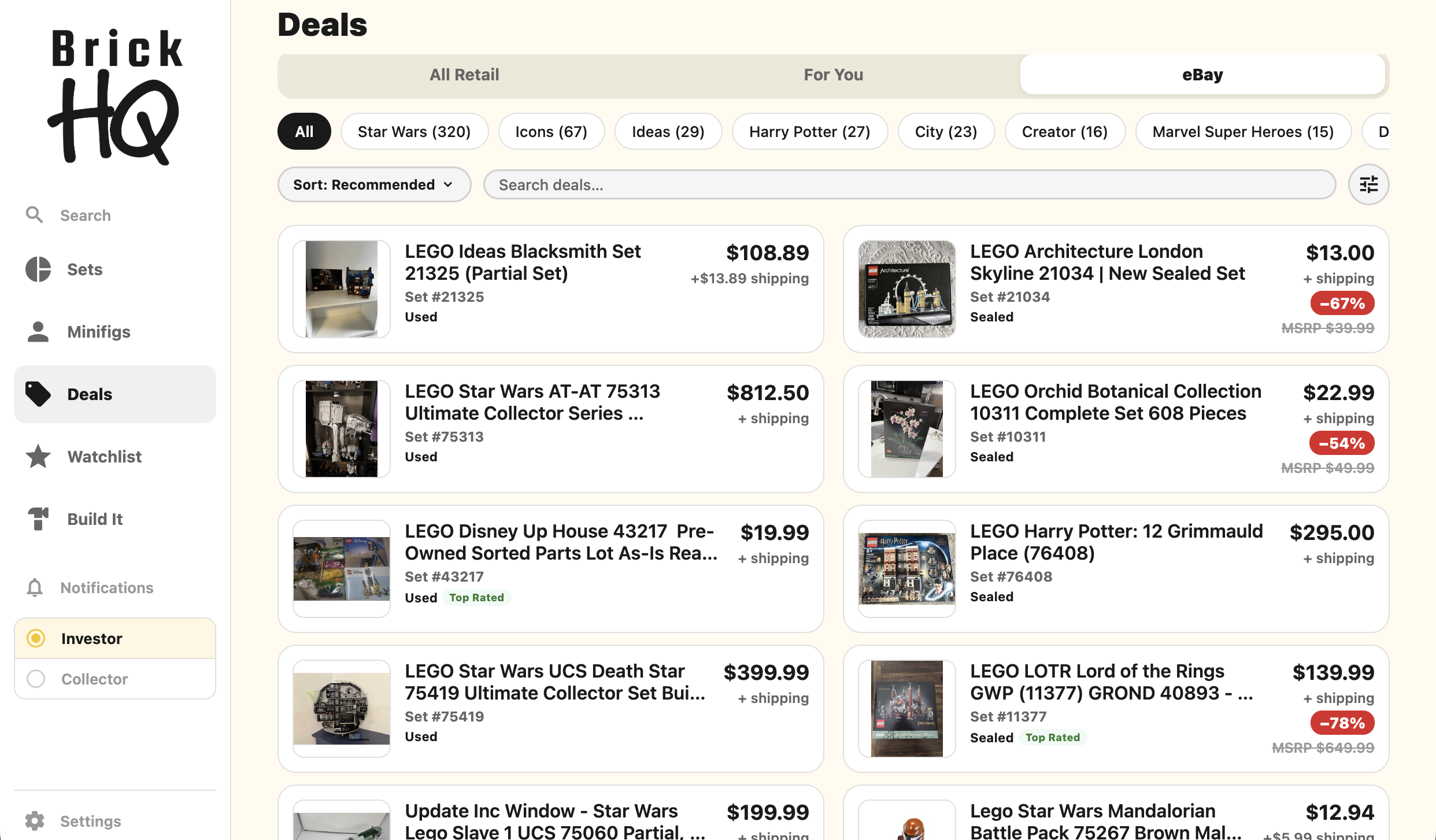The image size is (1436, 840).
Task: Open Orchid 10311 thumbnail image
Action: point(907,429)
